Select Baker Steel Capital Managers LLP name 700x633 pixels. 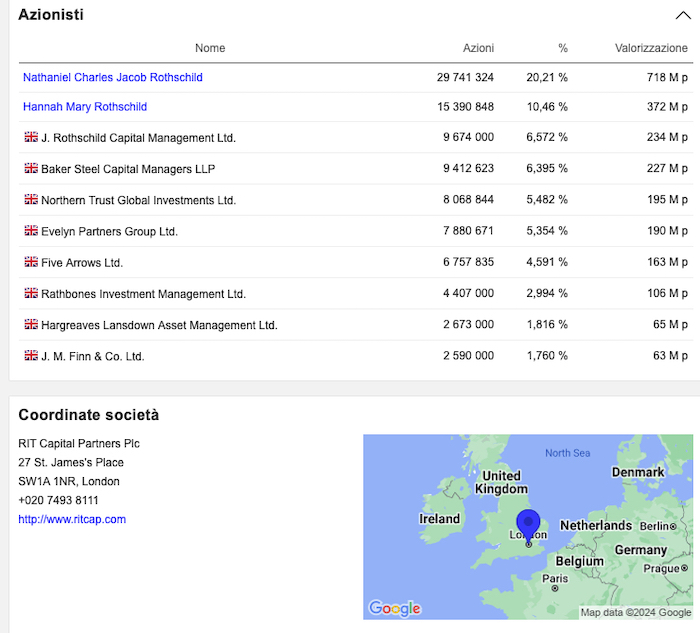pos(128,169)
